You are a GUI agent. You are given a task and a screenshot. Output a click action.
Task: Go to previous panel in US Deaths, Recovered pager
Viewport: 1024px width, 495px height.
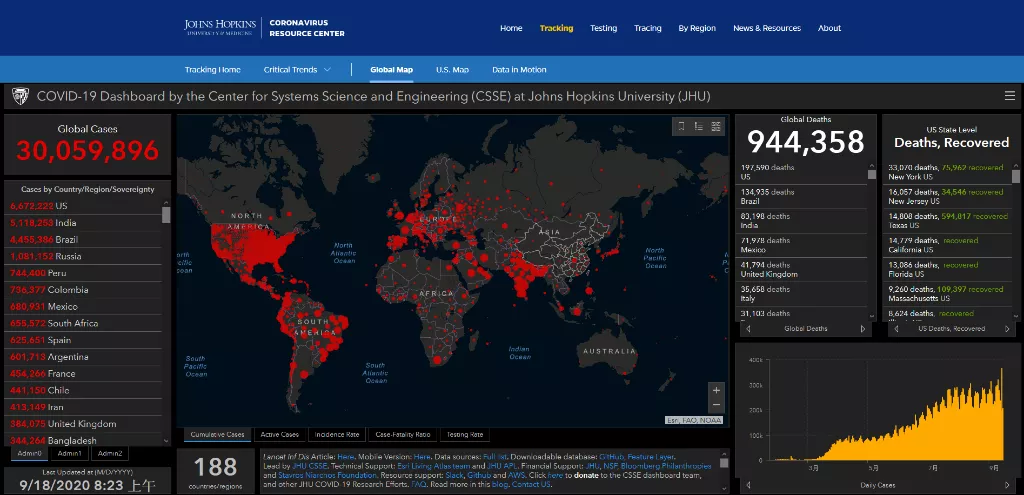895,329
